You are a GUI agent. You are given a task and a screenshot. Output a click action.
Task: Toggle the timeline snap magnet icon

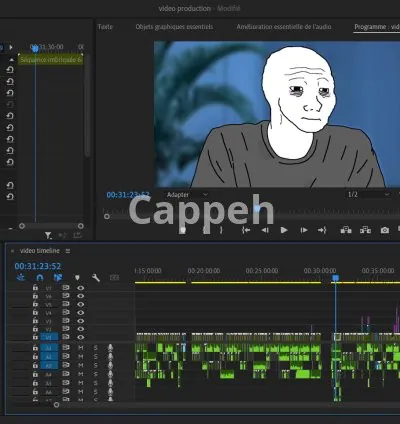(40, 277)
